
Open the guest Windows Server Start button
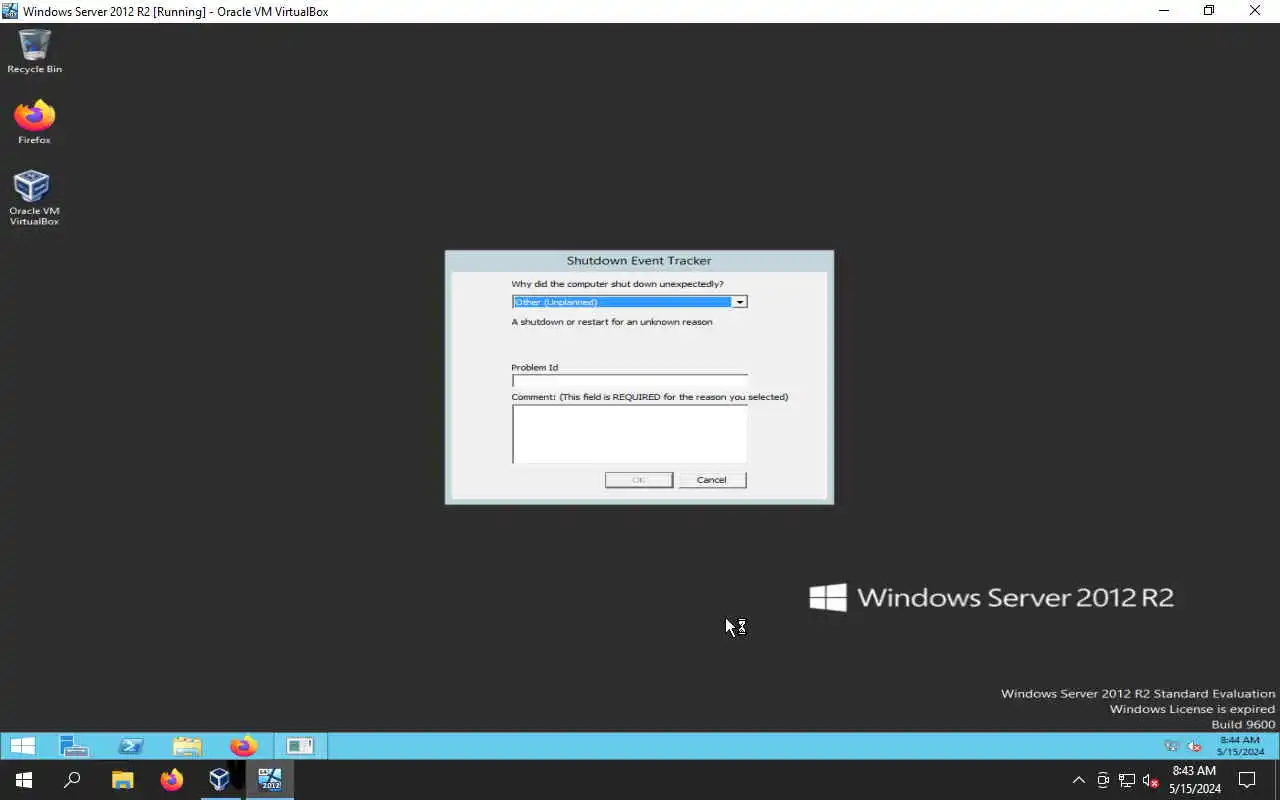coord(22,746)
